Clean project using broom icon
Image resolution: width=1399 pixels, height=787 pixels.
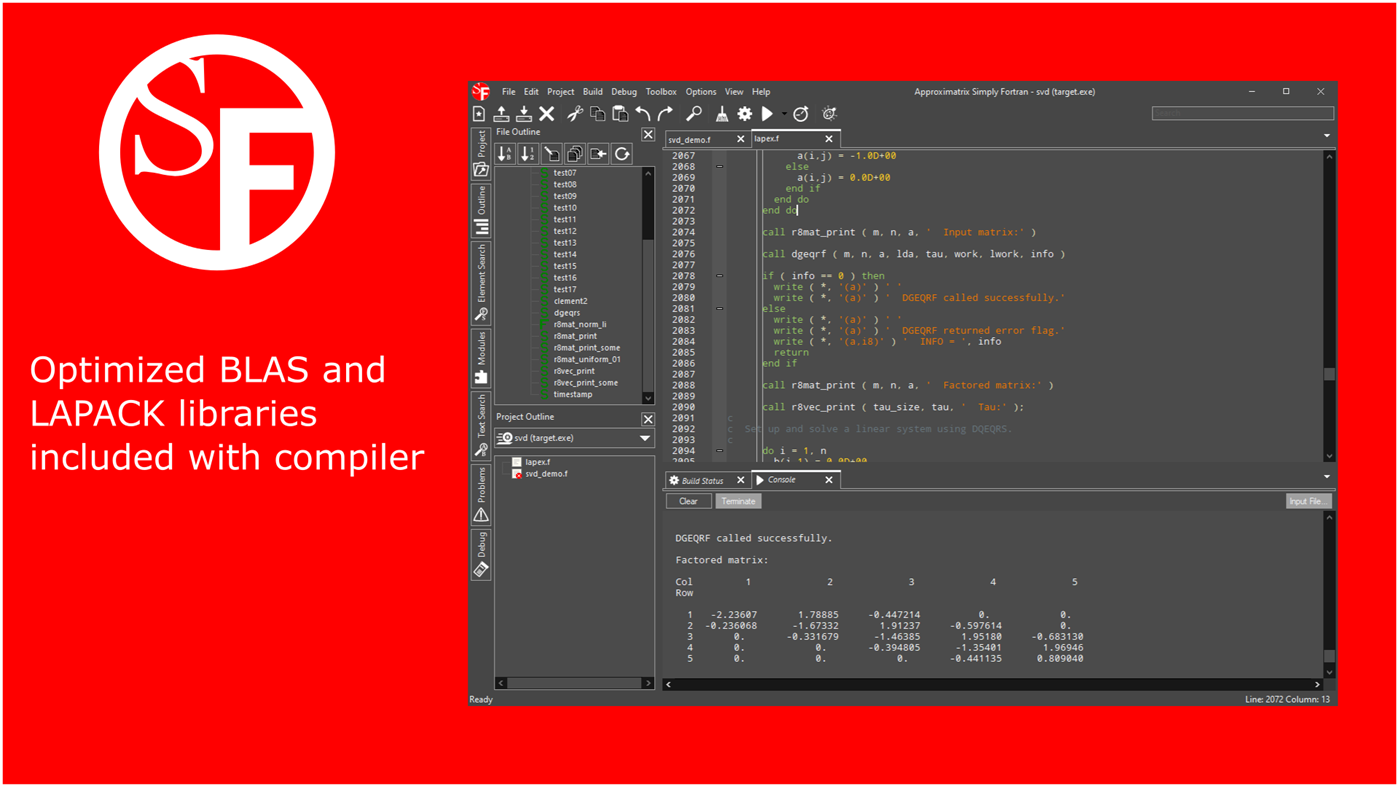coord(722,114)
